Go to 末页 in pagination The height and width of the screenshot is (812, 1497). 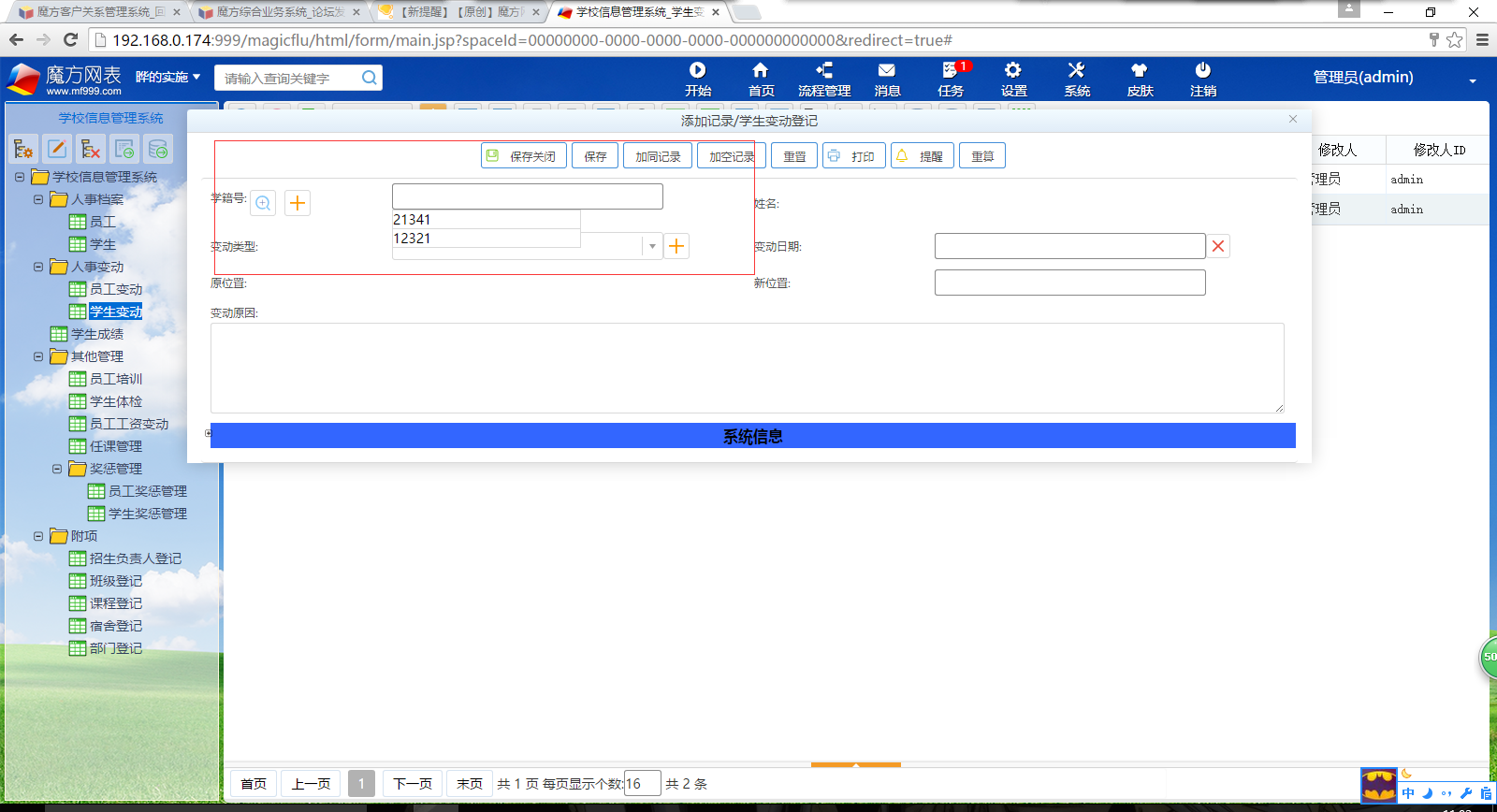point(470,784)
